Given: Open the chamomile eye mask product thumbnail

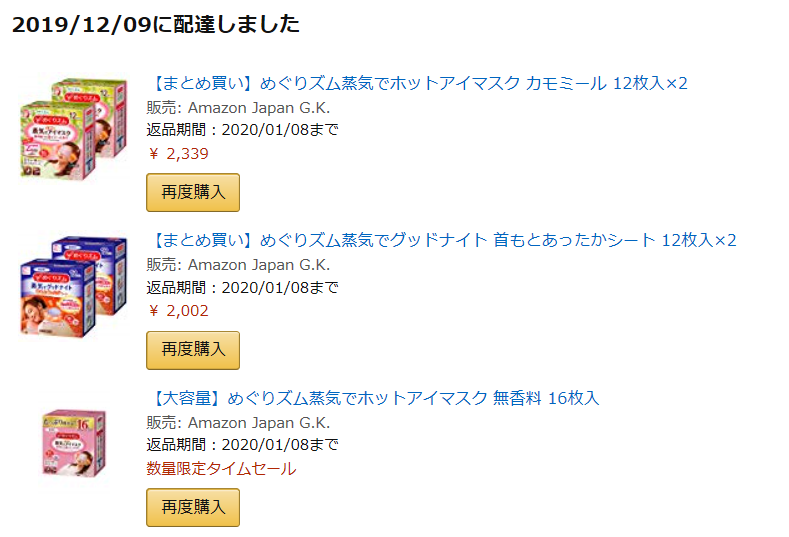Looking at the screenshot, I should (x=73, y=129).
